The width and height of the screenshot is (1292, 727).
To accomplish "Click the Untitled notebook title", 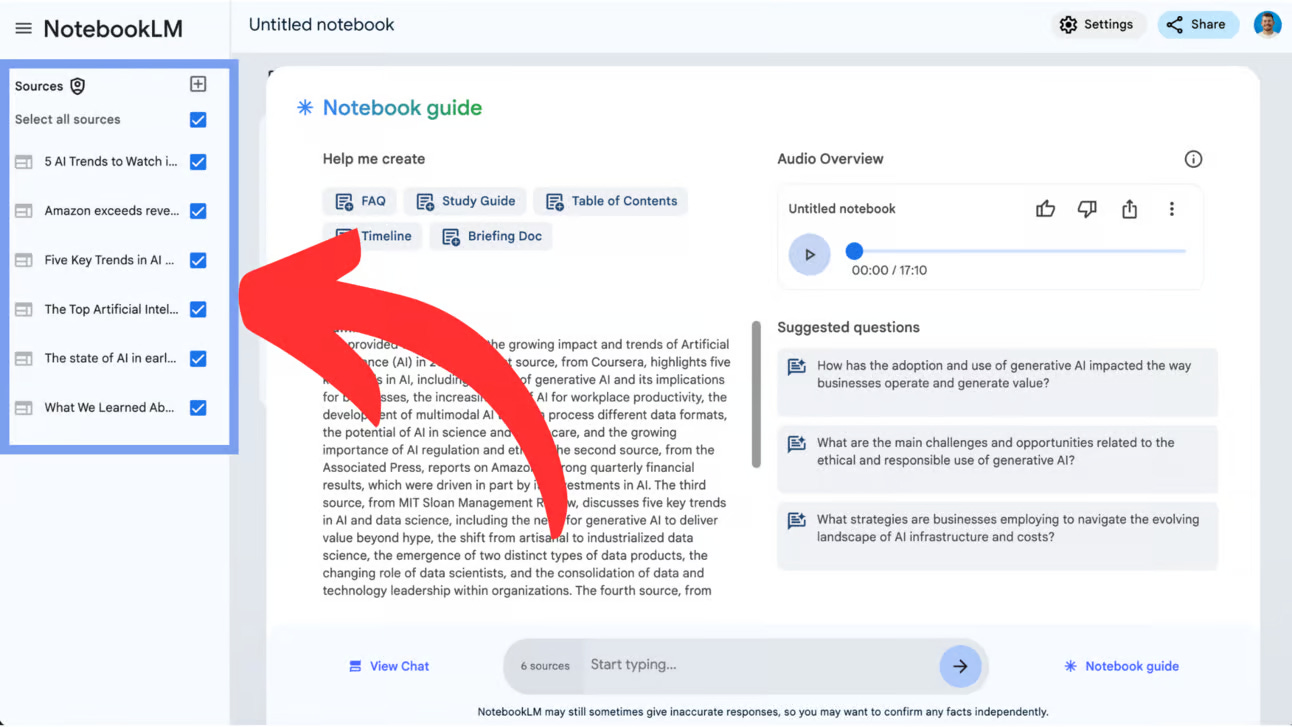I will click(x=322, y=25).
